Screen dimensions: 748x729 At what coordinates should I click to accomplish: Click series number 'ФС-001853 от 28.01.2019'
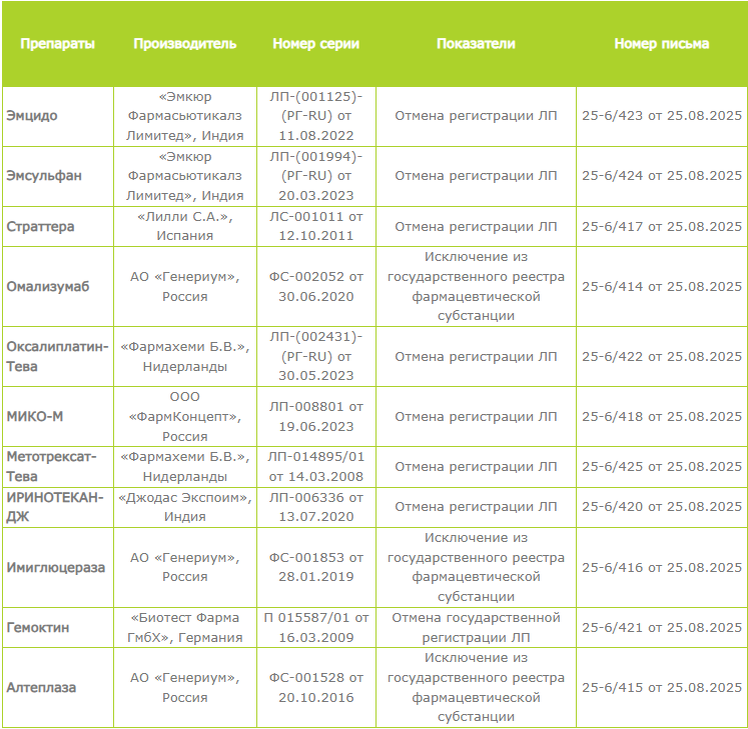[316, 567]
